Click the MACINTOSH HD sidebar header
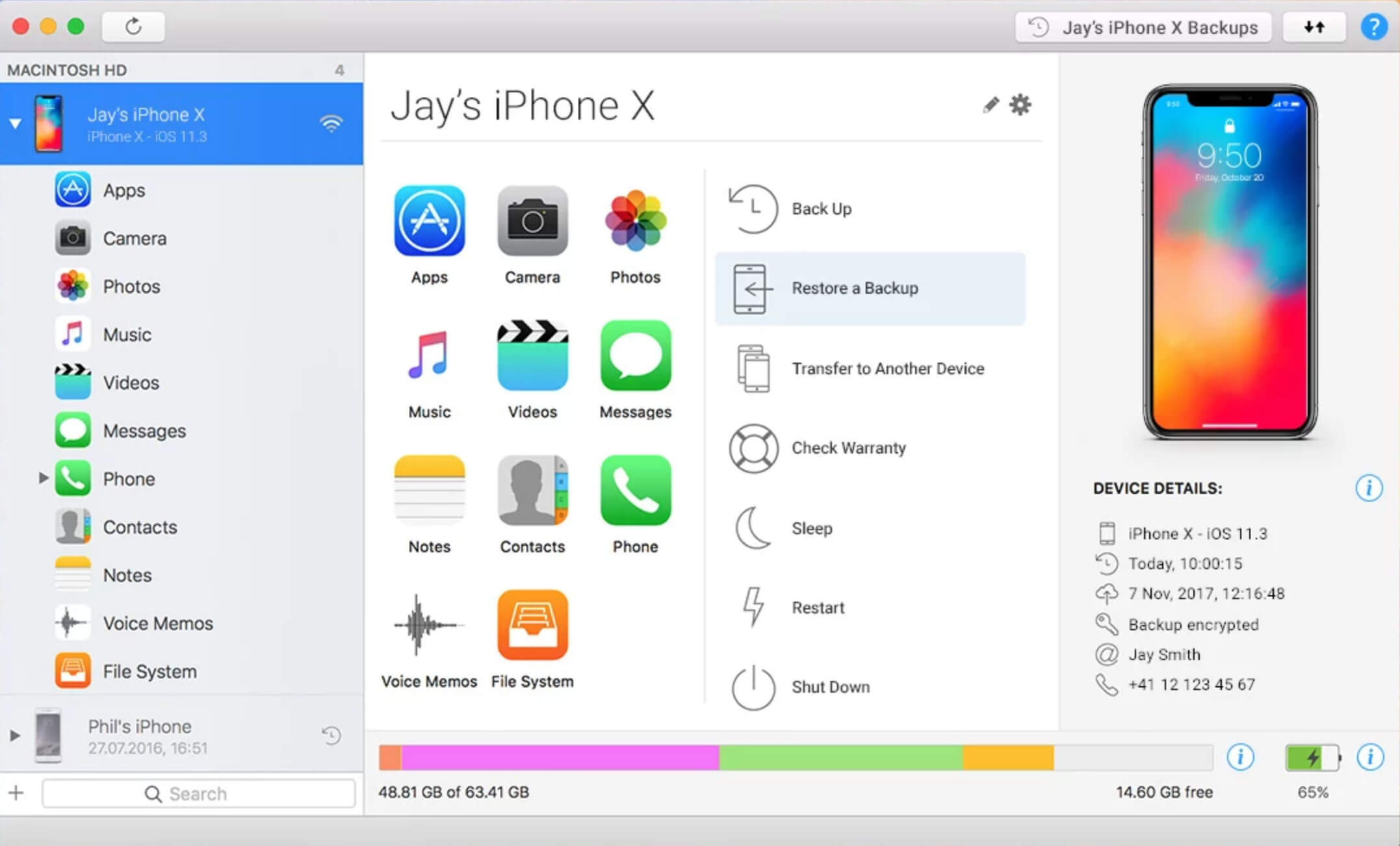1400x846 pixels. coord(68,70)
